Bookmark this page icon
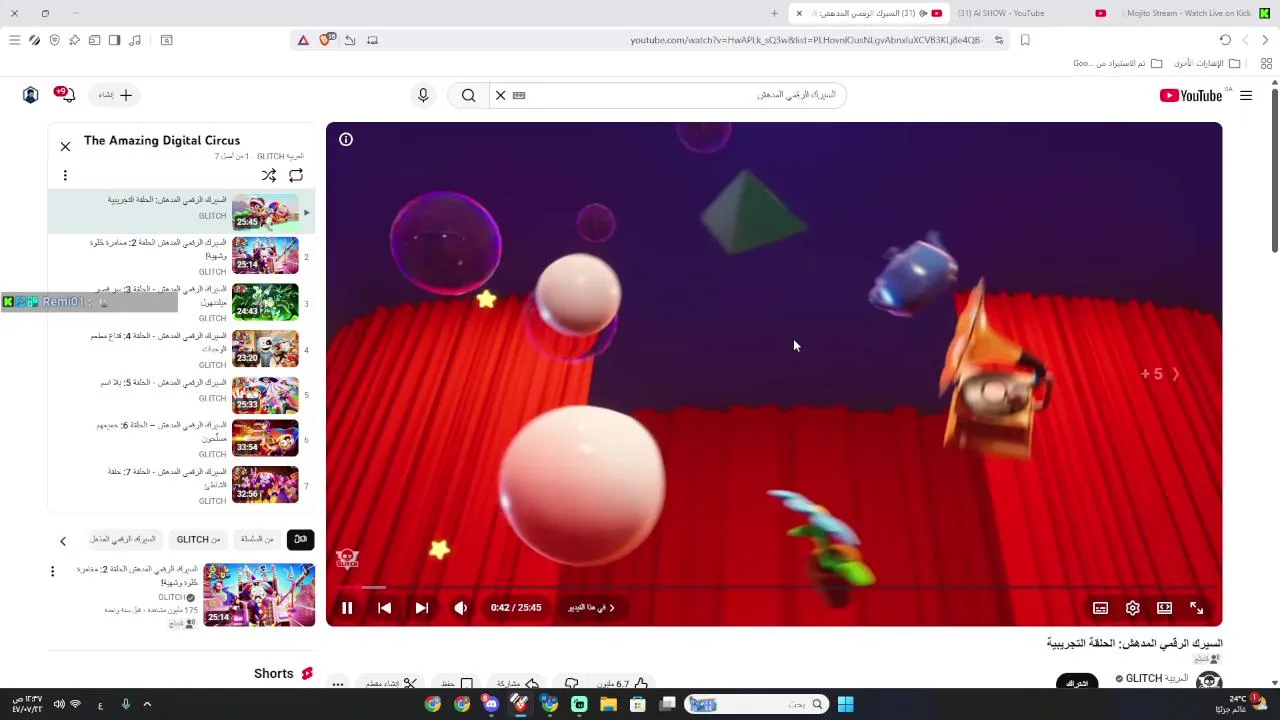Screen dimensions: 1280x720 pyautogui.click(x=1025, y=40)
